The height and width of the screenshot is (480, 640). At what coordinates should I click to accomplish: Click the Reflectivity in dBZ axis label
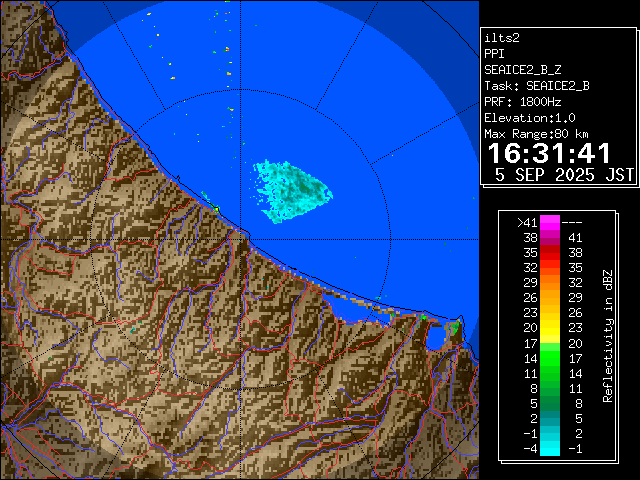coord(607,335)
